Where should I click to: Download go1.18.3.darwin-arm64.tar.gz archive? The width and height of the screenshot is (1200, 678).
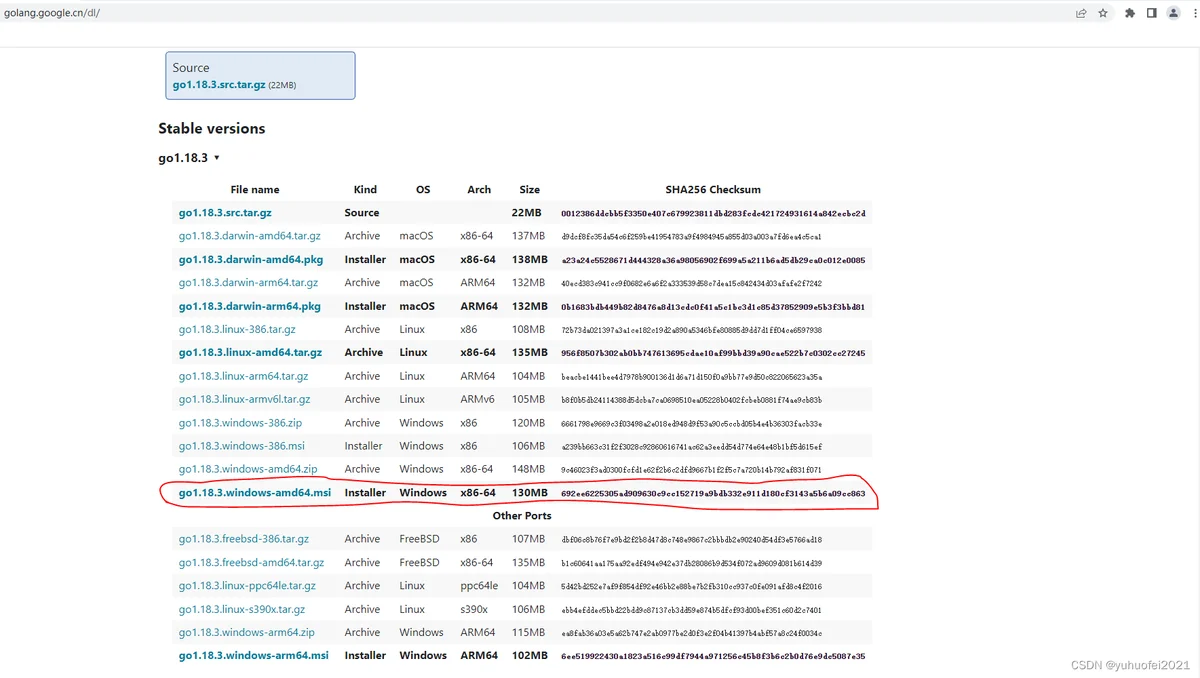pyautogui.click(x=248, y=283)
